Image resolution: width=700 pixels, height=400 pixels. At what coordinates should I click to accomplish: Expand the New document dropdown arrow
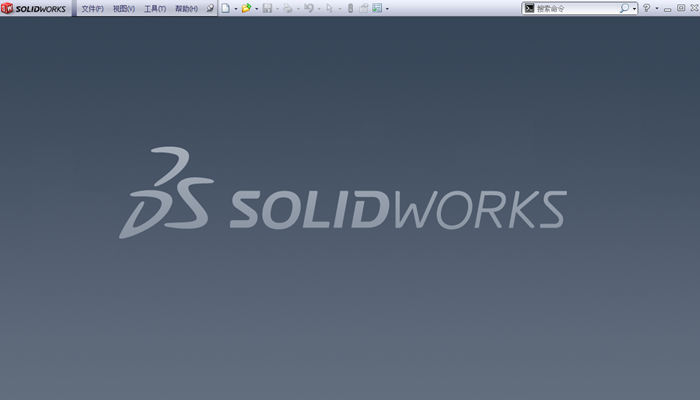click(236, 8)
